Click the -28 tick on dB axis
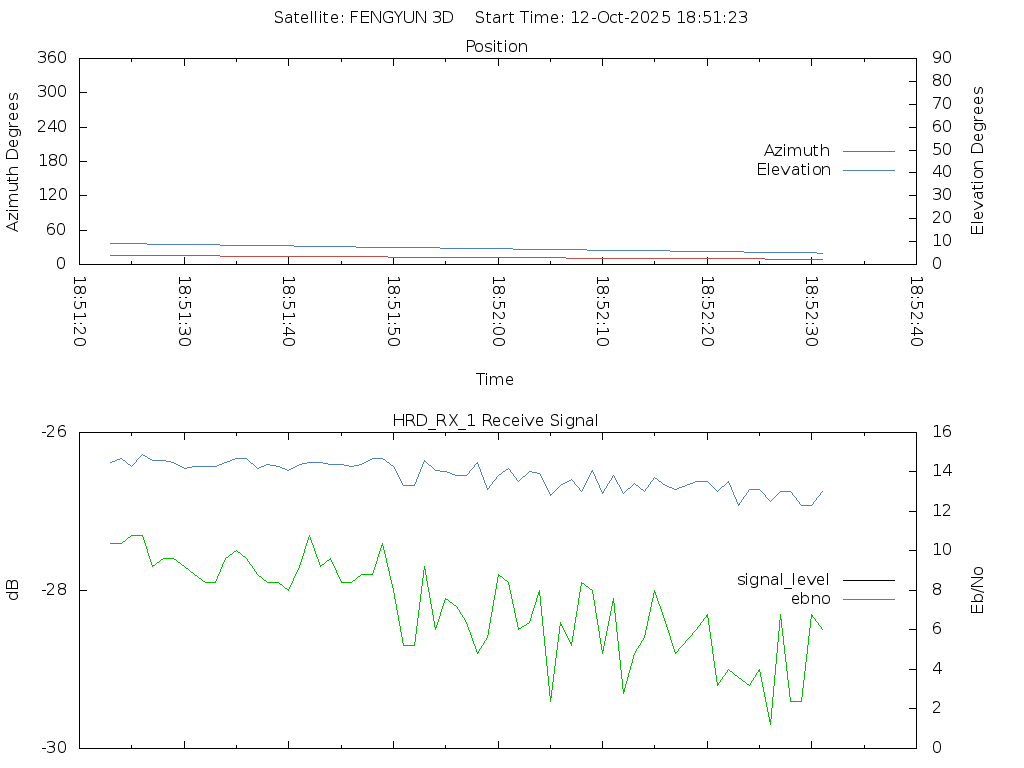Viewport: 1024px width, 768px height. pos(53,590)
